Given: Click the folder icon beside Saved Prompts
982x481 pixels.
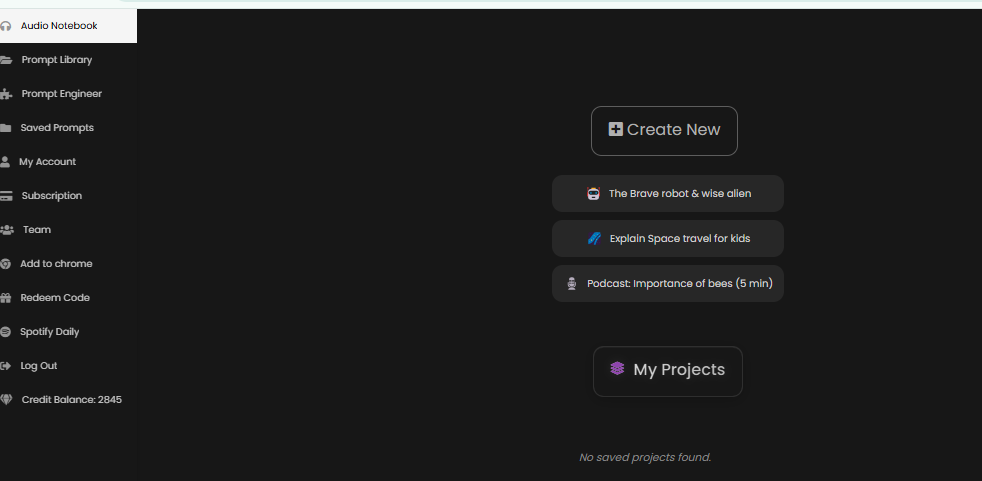Looking at the screenshot, I should [x=6, y=128].
